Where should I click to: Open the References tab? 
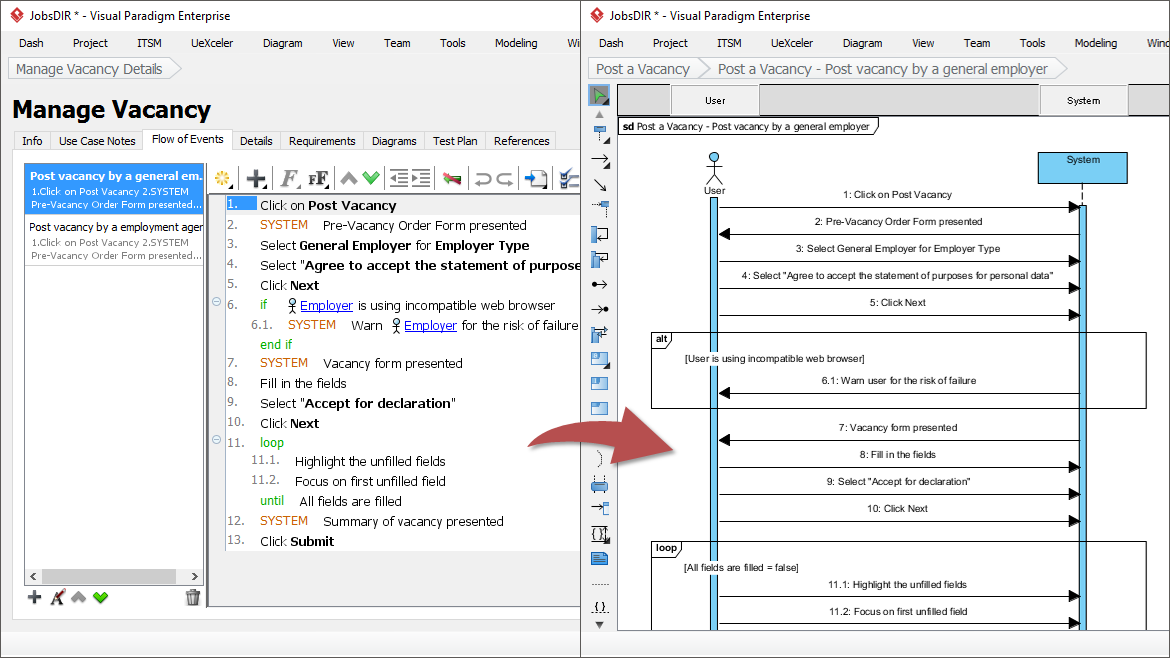pos(522,141)
